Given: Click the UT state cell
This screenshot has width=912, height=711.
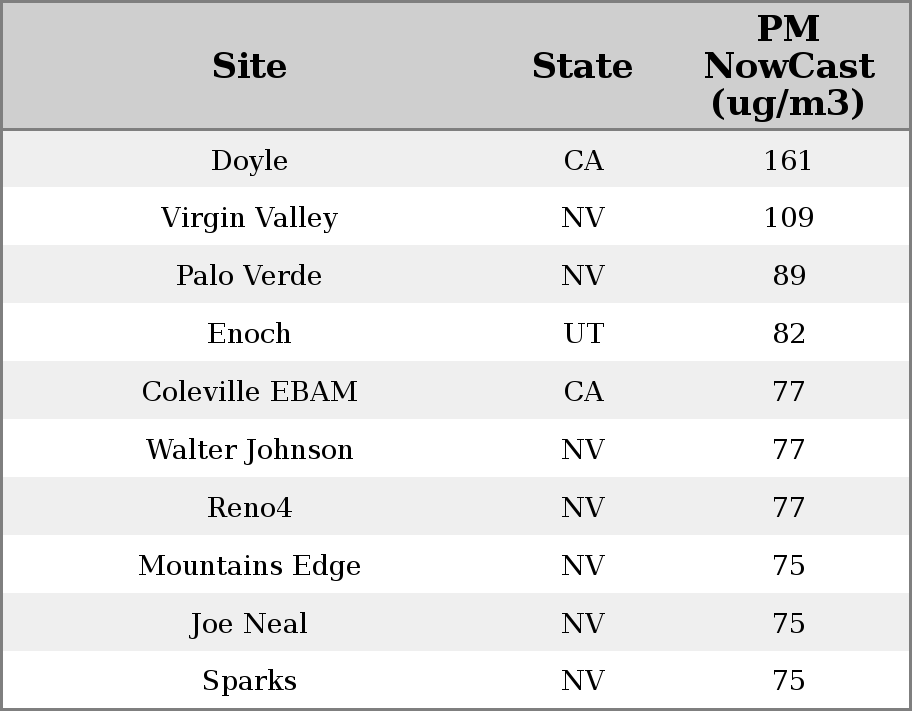Looking at the screenshot, I should coord(583,334).
